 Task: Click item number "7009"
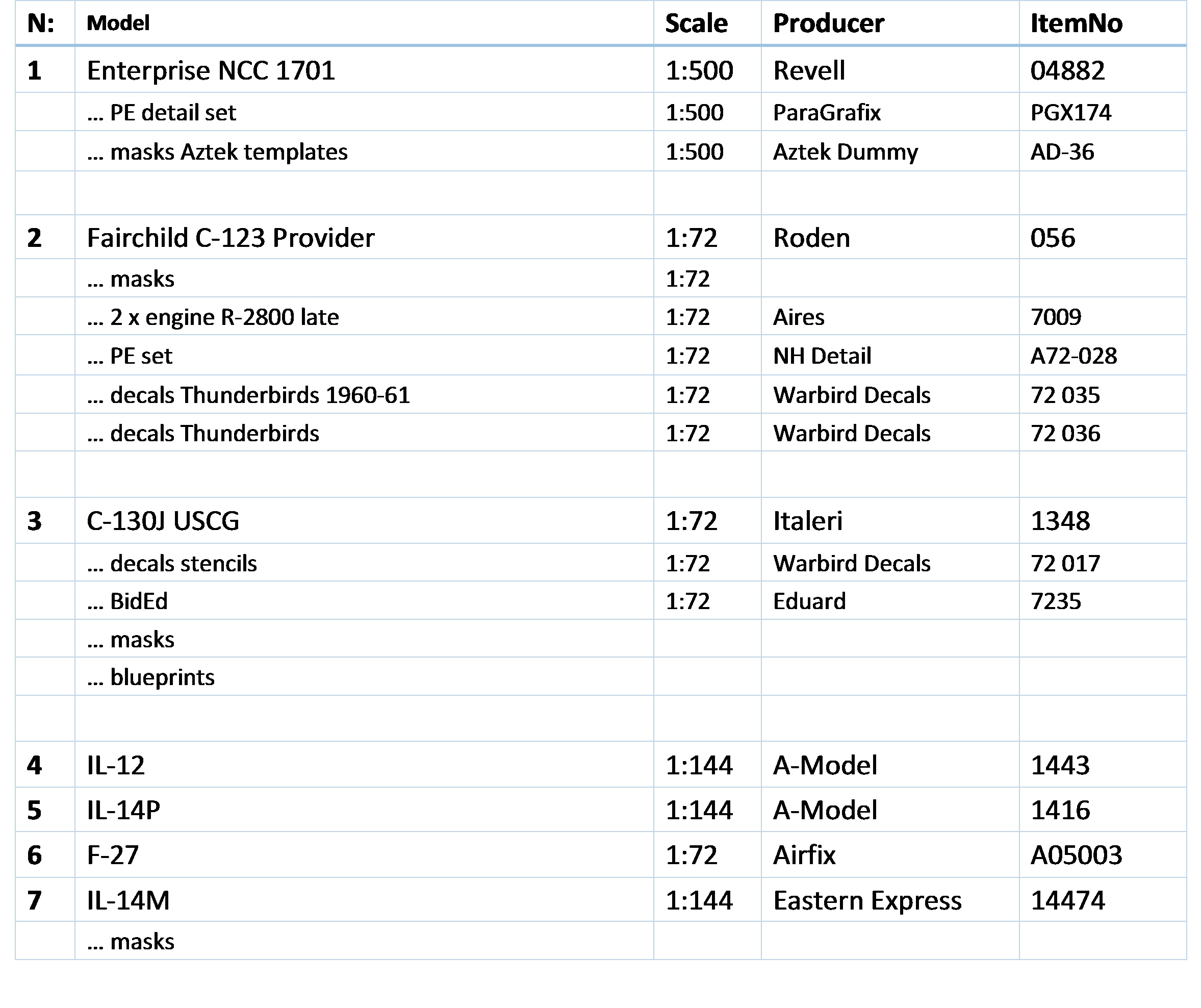click(x=1056, y=317)
